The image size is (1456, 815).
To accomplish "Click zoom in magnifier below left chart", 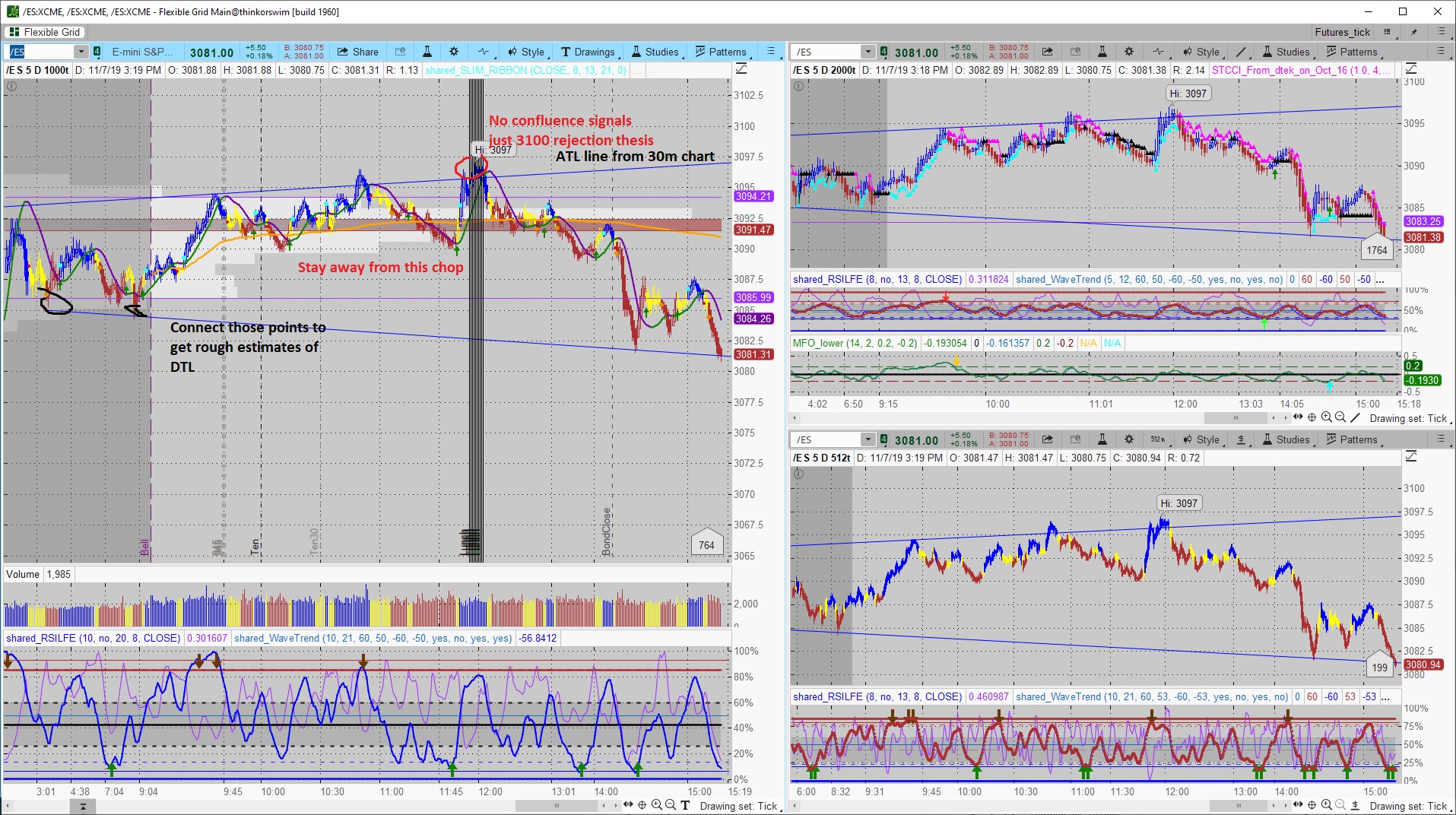I will 656,805.
